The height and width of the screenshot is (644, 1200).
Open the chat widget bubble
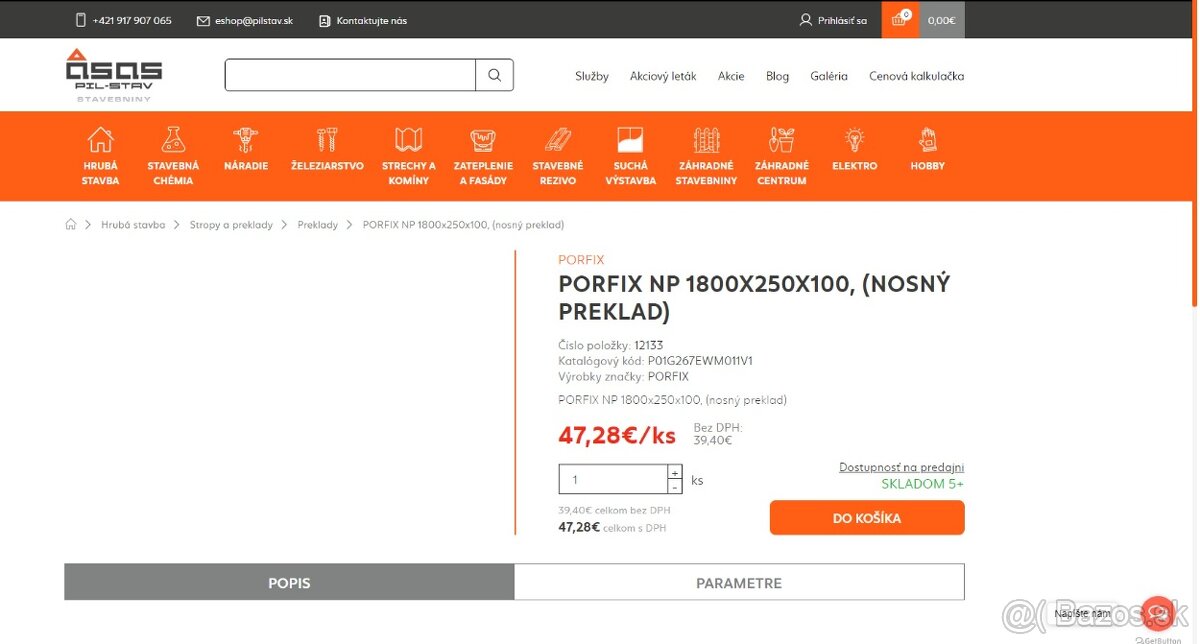1157,612
